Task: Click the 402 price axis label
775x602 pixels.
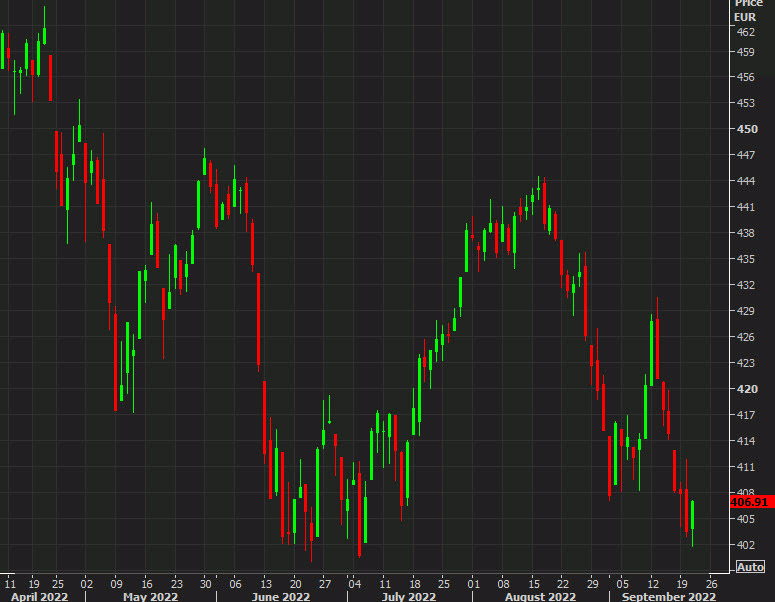Action: (746, 545)
